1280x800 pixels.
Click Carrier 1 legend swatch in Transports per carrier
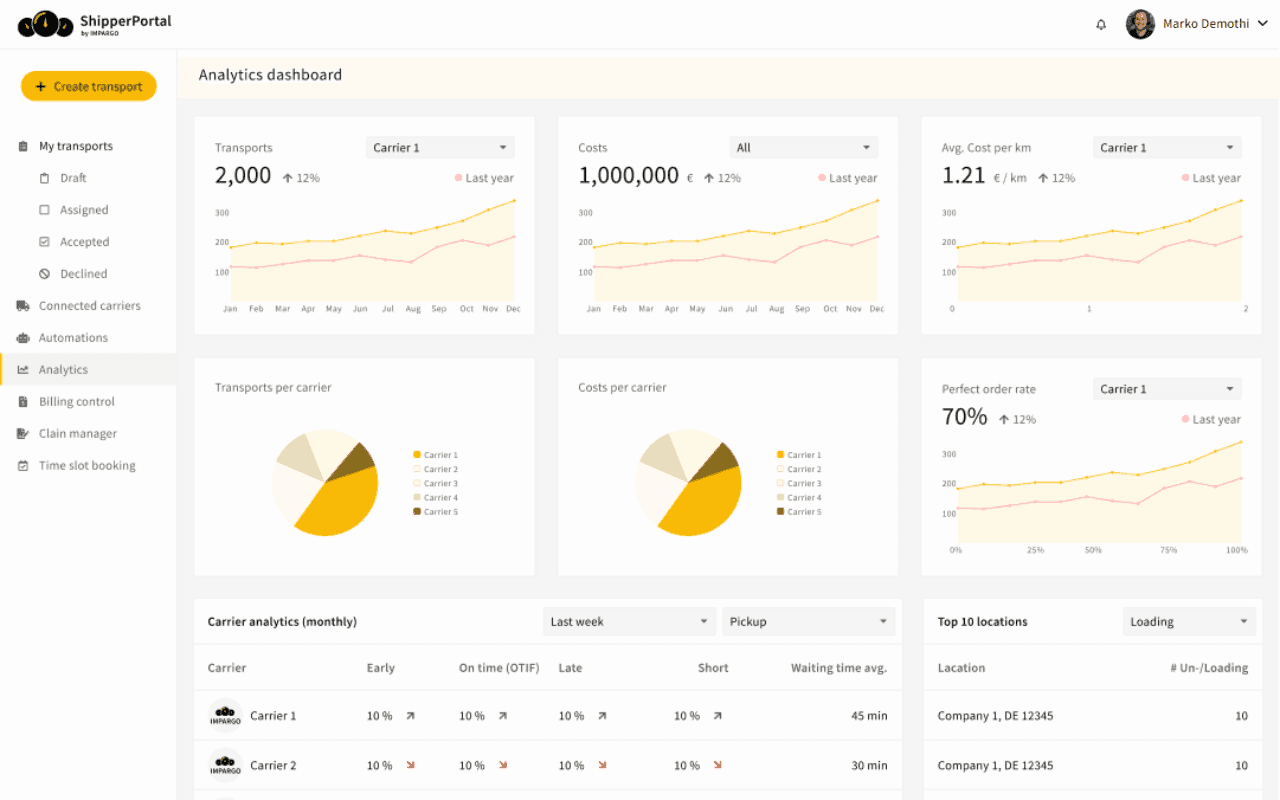(x=417, y=455)
